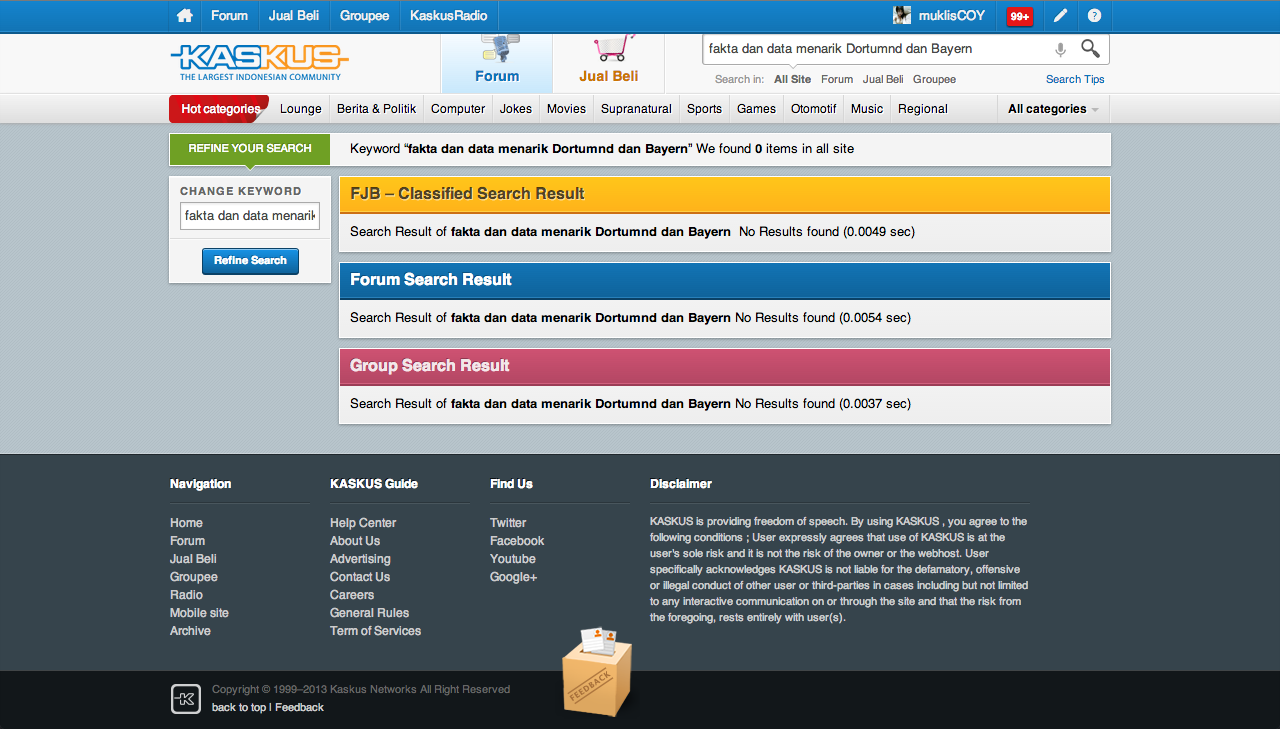Click the back to top link
The width and height of the screenshot is (1280, 729).
click(239, 707)
